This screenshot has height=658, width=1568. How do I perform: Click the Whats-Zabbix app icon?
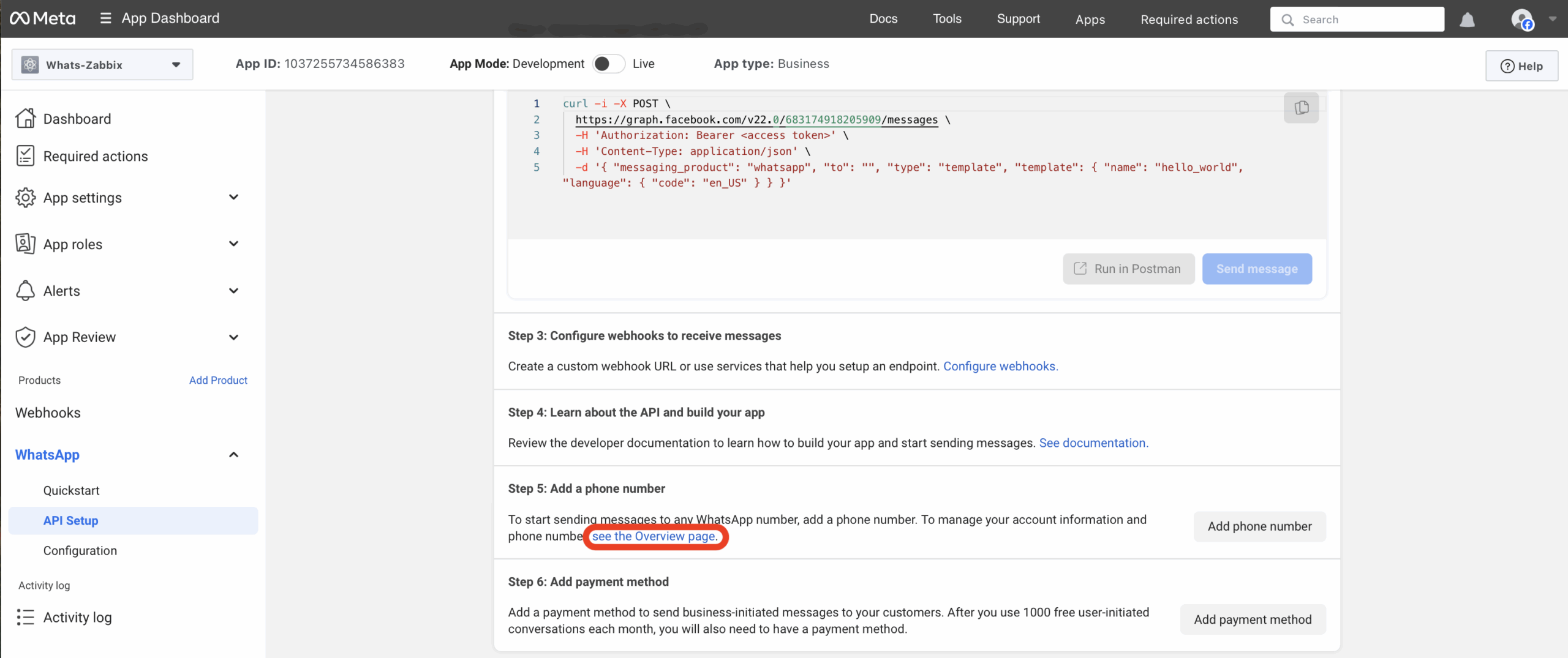click(29, 64)
